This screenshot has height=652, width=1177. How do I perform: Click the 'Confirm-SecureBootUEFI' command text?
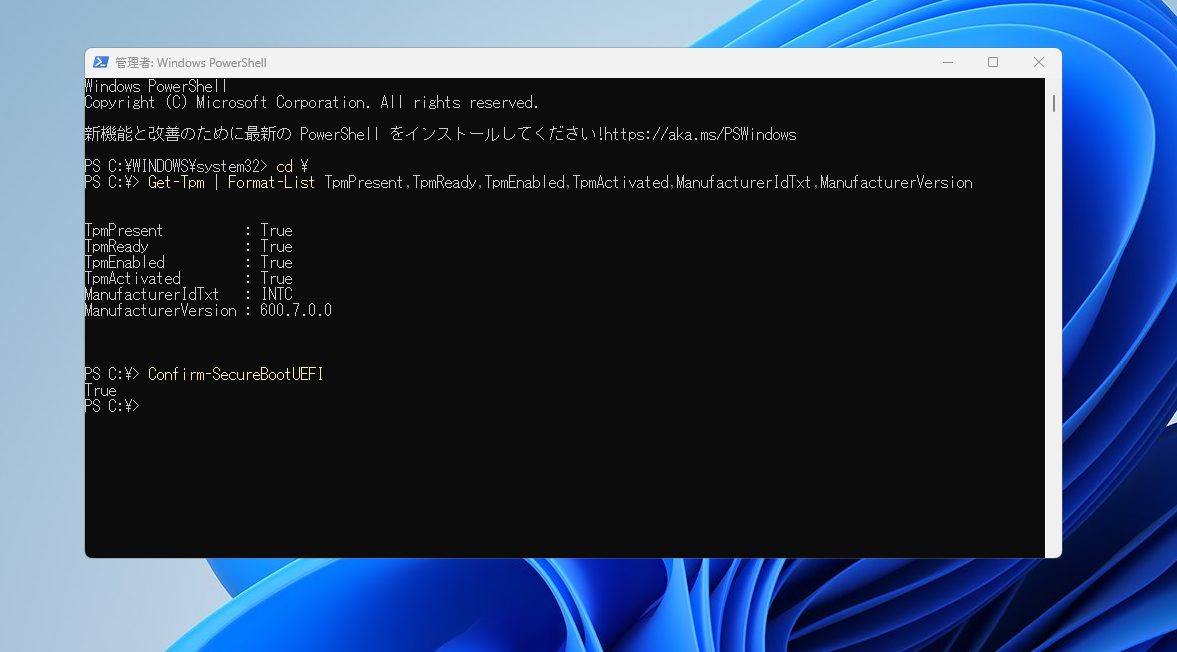pos(236,374)
